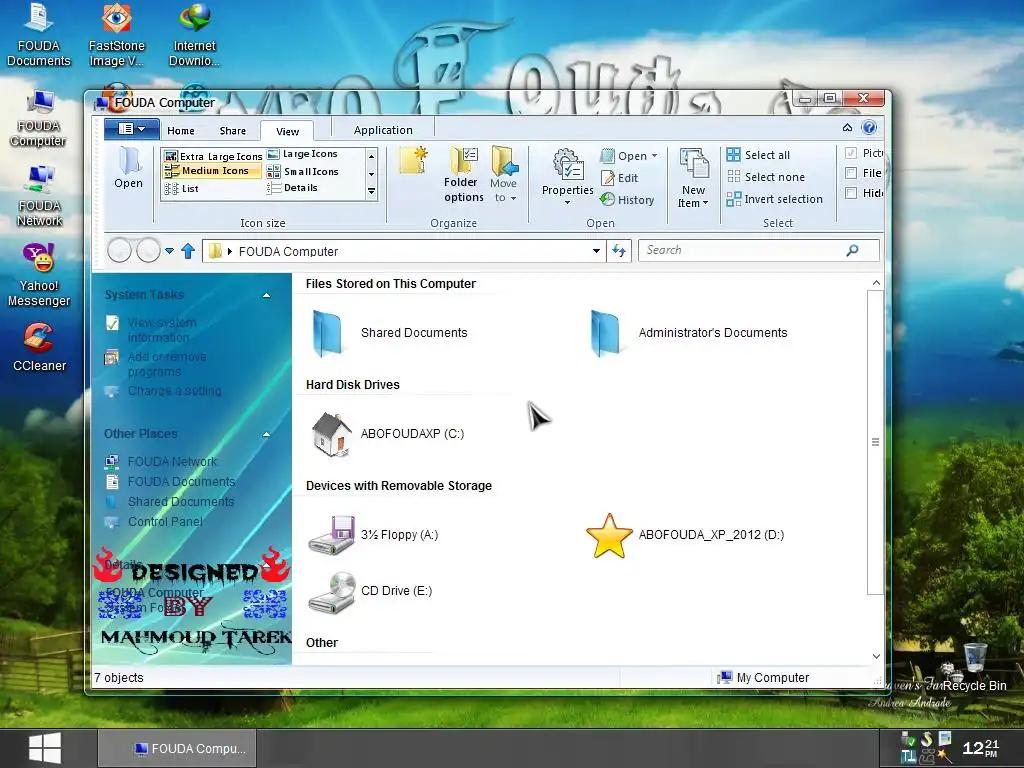This screenshot has width=1024, height=768.
Task: Click the FOUDA Documents link in Other Places
Action: click(181, 482)
